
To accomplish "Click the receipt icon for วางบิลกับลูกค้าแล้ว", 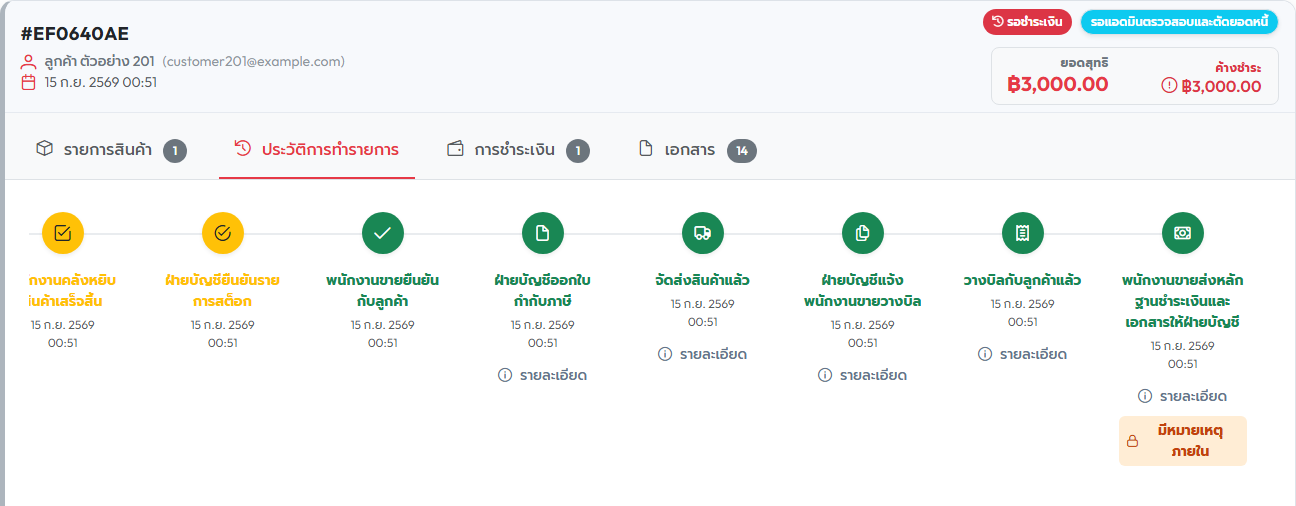I will [x=1023, y=233].
